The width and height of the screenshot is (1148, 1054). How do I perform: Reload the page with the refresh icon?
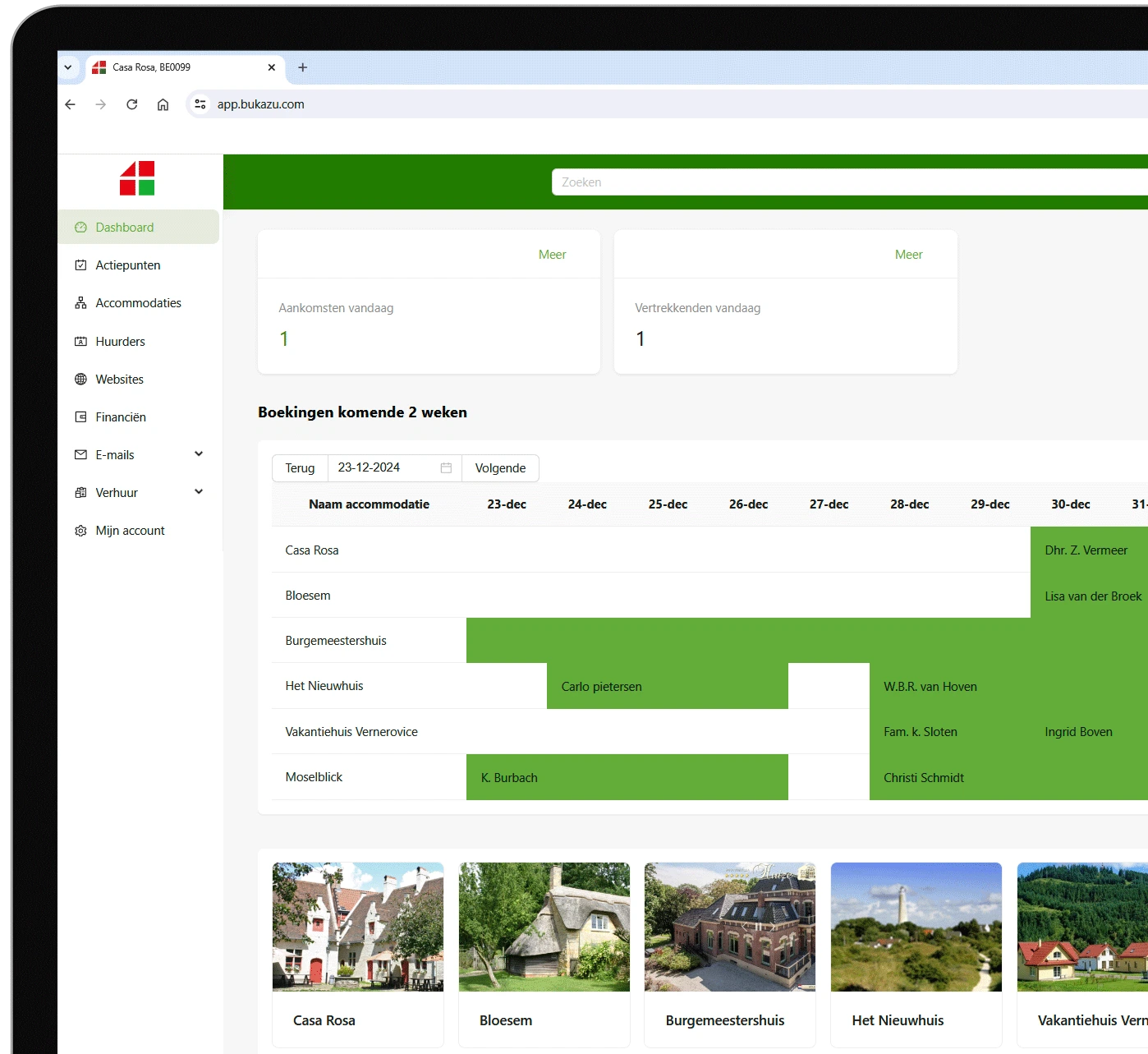(x=132, y=104)
